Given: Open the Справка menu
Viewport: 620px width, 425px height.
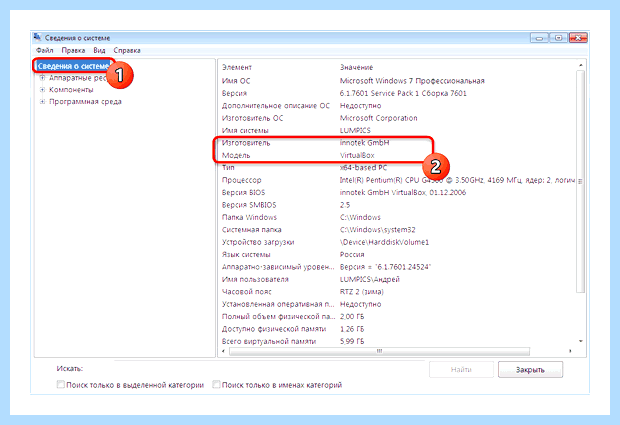Looking at the screenshot, I should click(127, 50).
